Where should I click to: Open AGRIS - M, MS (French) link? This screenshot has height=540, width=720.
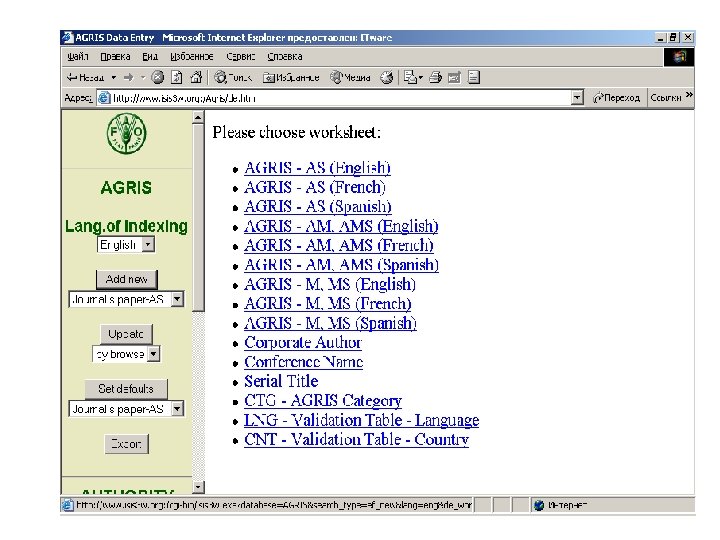(327, 304)
